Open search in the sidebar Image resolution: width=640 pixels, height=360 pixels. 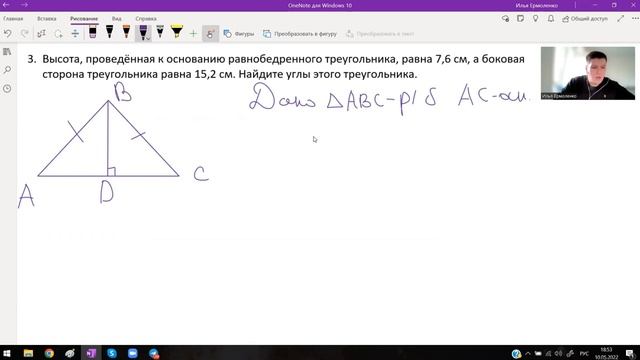click(x=7, y=70)
